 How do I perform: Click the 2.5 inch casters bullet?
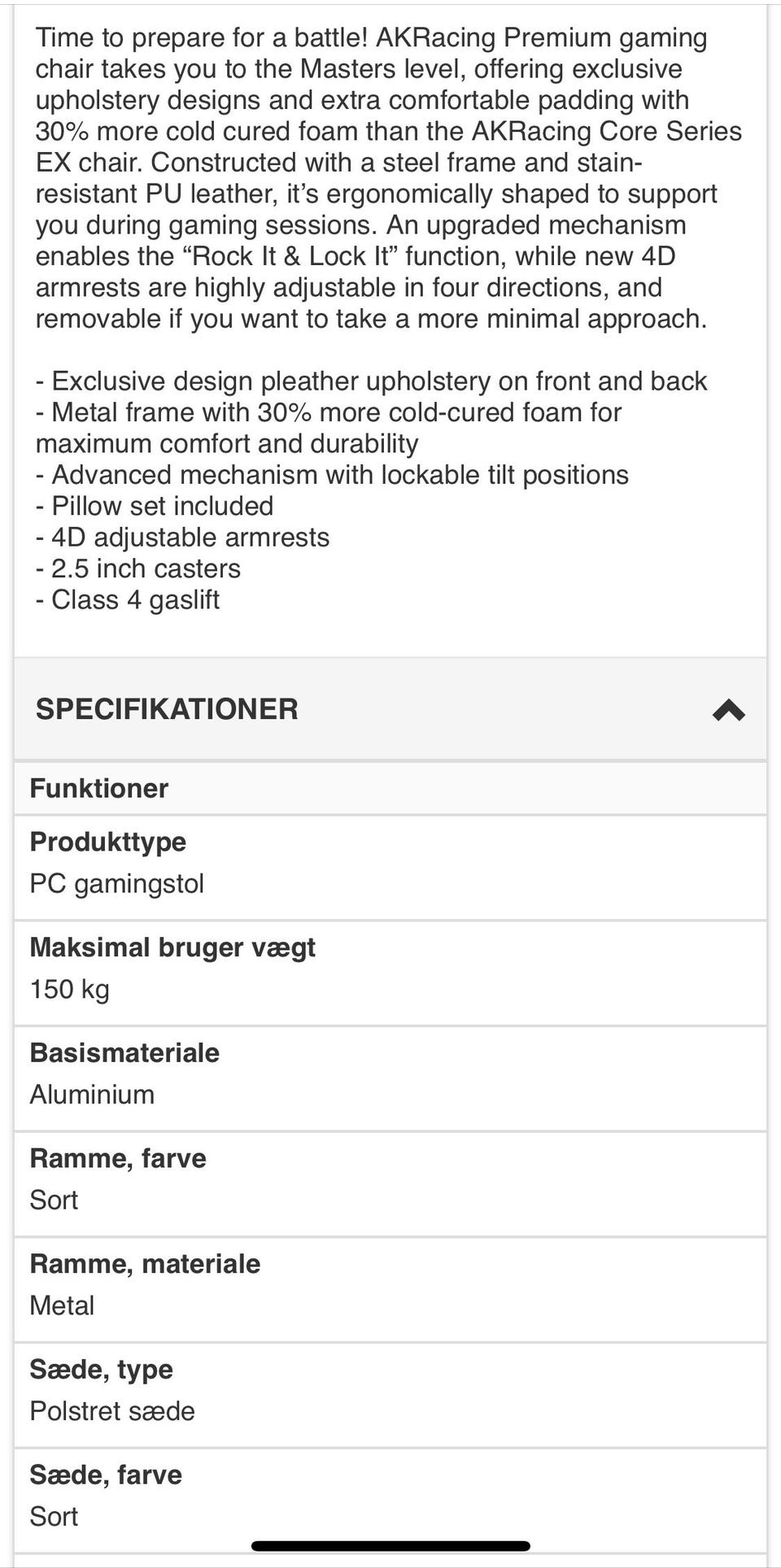[x=138, y=568]
